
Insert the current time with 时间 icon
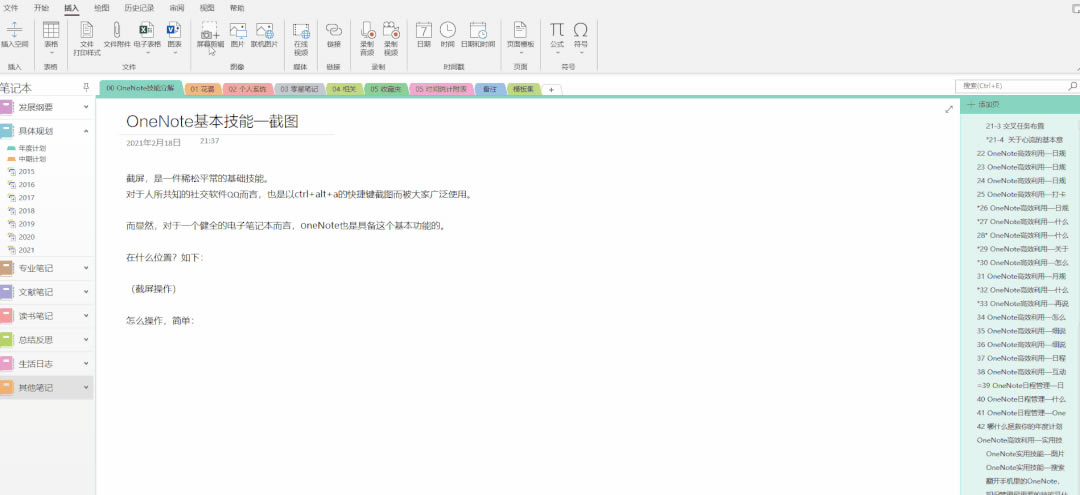[x=448, y=30]
